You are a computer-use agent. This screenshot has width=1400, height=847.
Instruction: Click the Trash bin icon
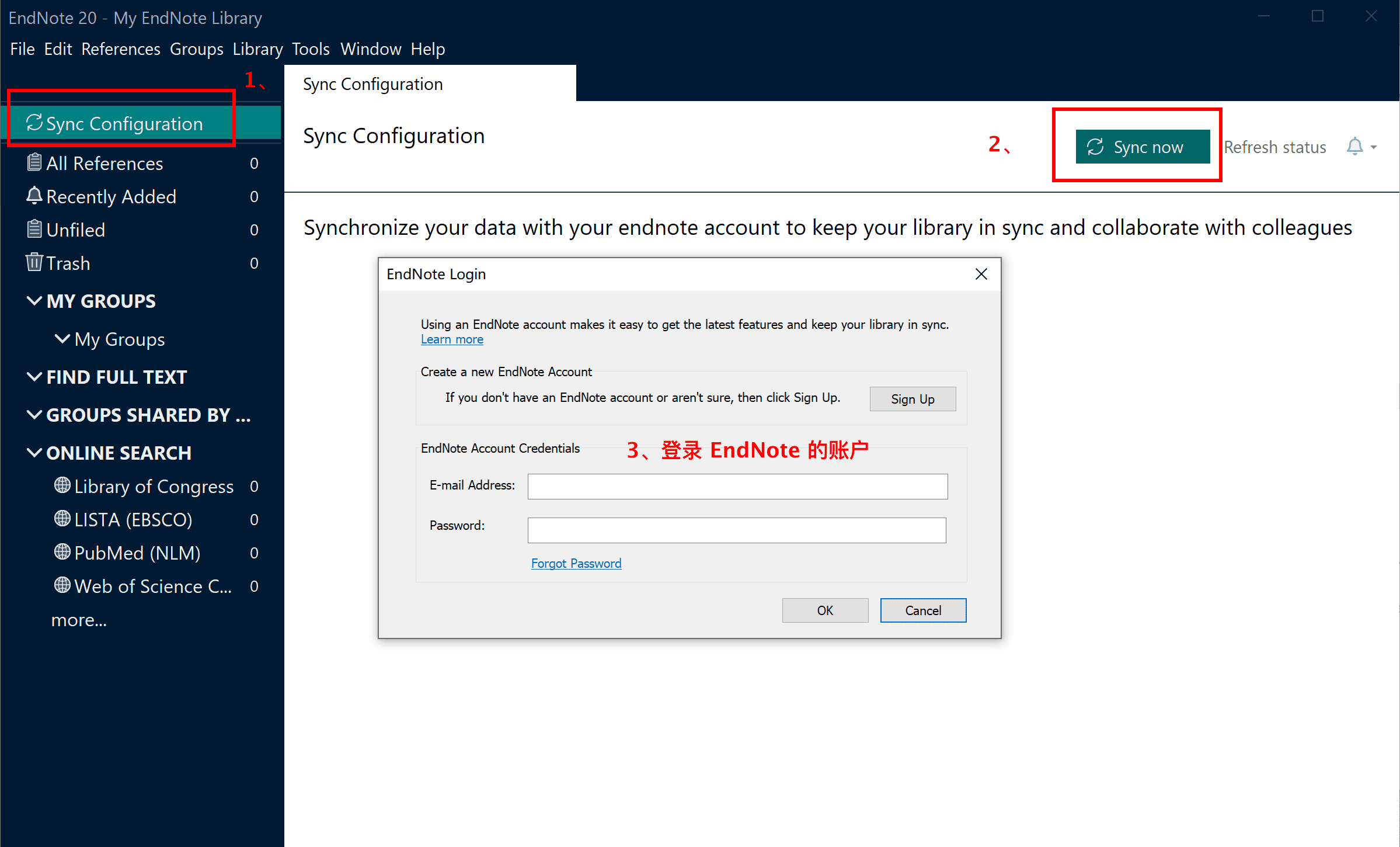34,262
